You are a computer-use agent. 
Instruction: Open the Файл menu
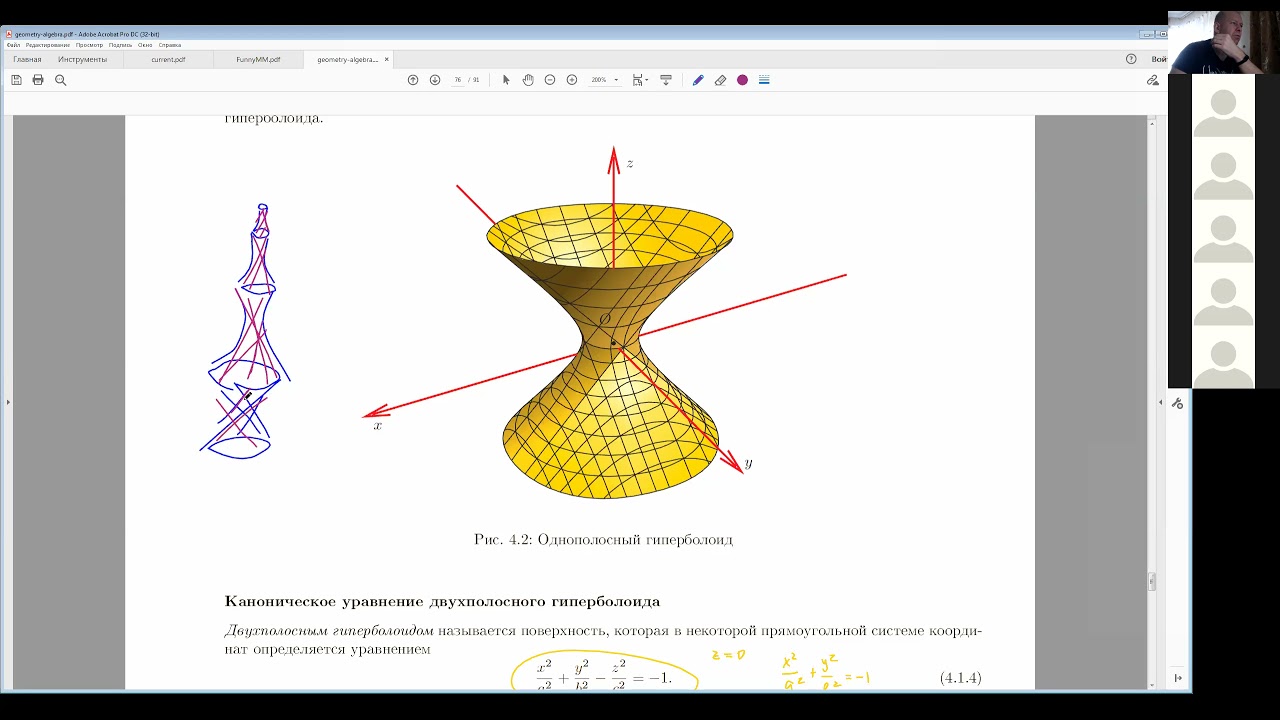13,45
